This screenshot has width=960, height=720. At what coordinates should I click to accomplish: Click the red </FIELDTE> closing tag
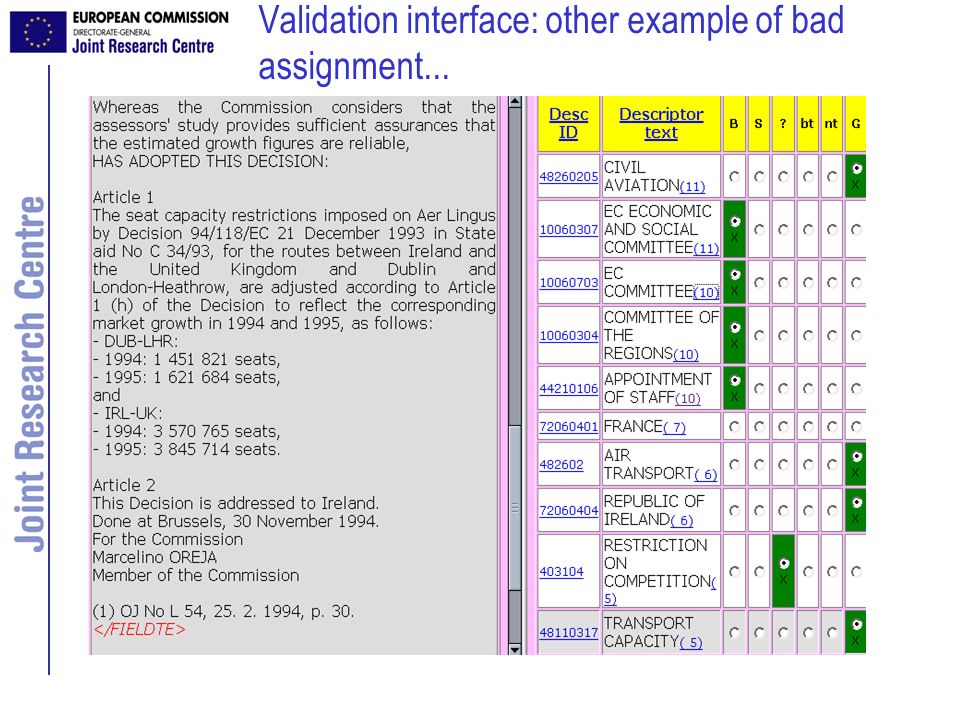[x=139, y=629]
